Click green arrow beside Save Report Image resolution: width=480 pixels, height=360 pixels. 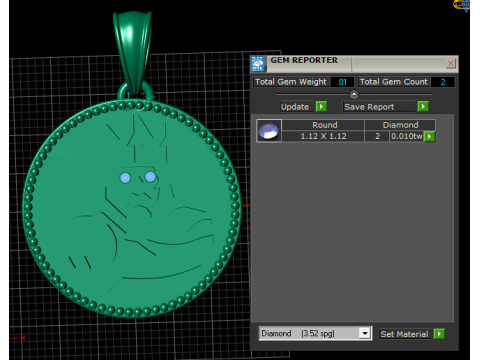point(423,107)
